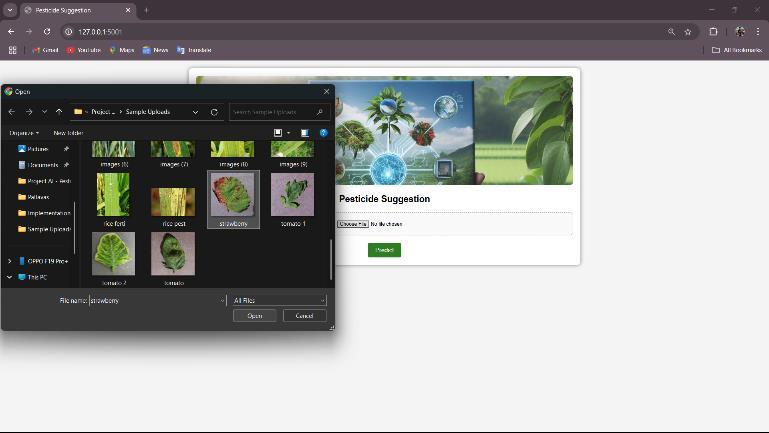Click the green Predict button
Screen dimensions: 769x433
[x=384, y=250]
